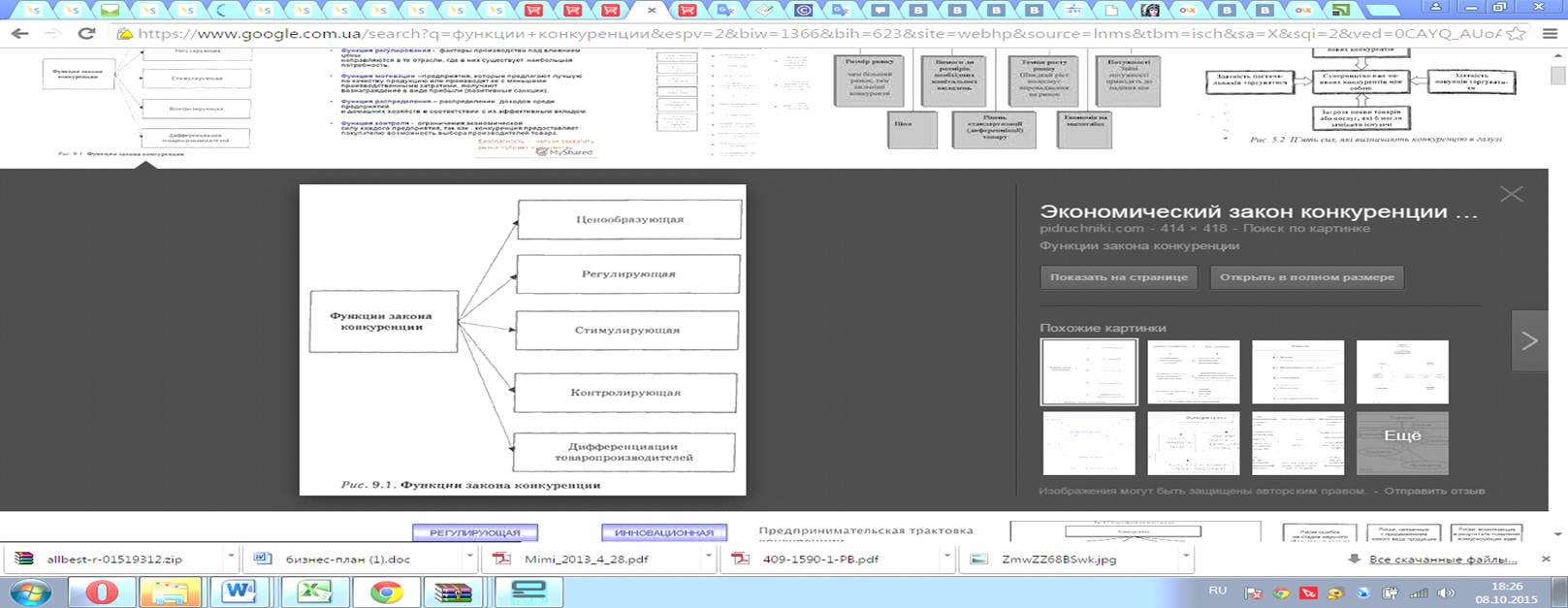Open the 'Рис. 5.2 П'ять сил' result thumbnail
The image size is (1568, 608).
pos(1362,97)
